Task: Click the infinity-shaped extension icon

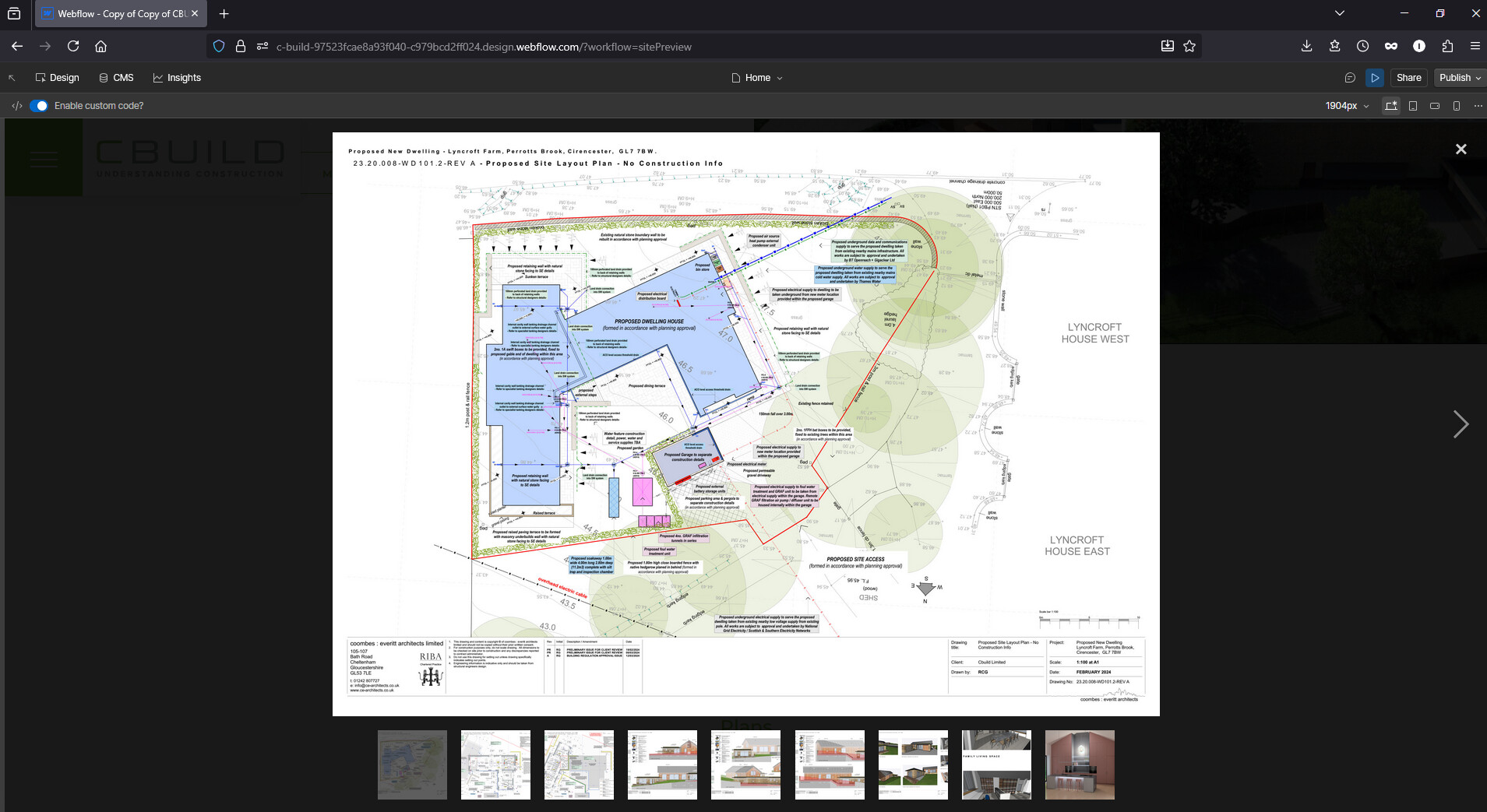Action: [x=1391, y=46]
